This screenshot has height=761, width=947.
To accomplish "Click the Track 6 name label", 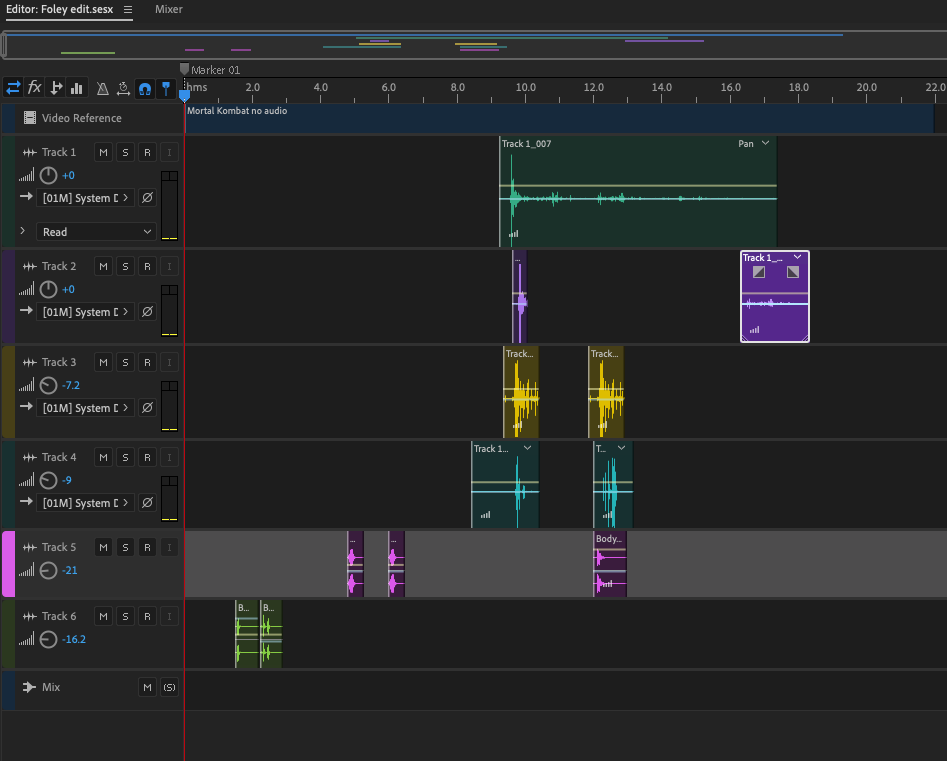I will 59,617.
